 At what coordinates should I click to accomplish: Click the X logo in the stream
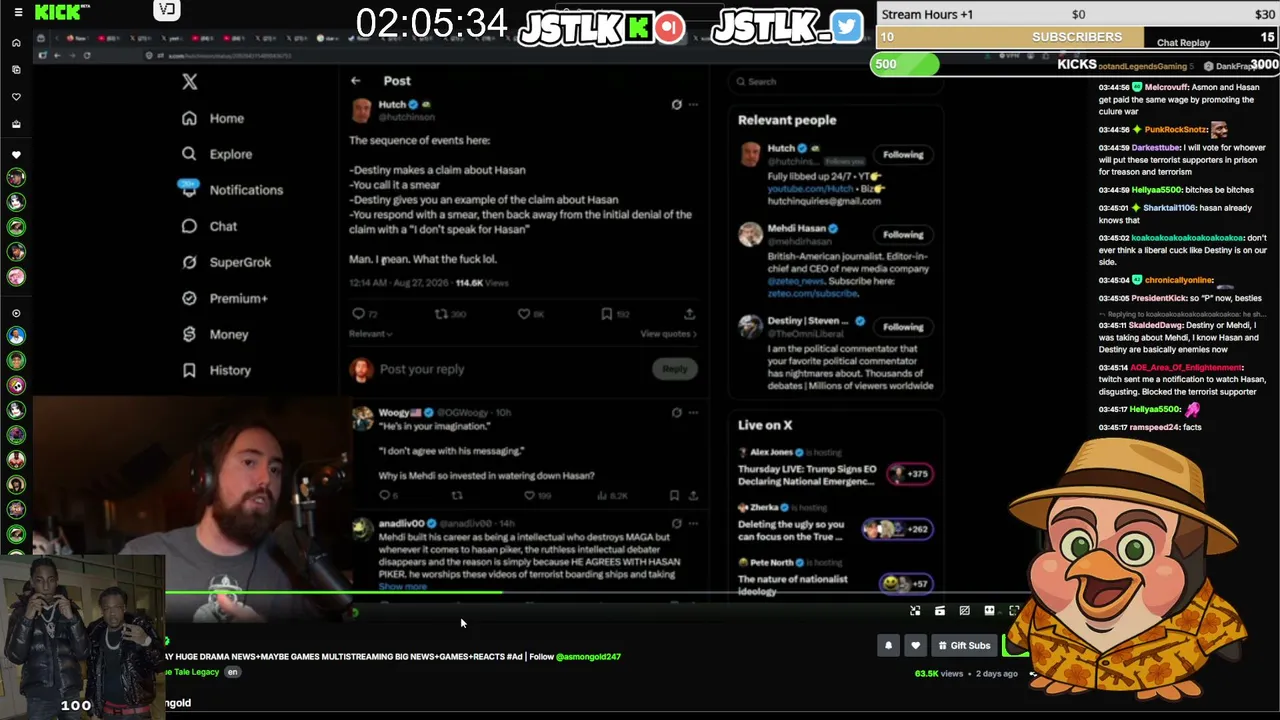pos(190,82)
